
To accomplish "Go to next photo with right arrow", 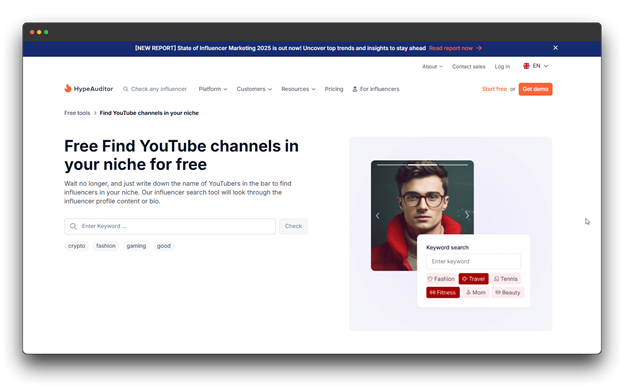I will (467, 215).
